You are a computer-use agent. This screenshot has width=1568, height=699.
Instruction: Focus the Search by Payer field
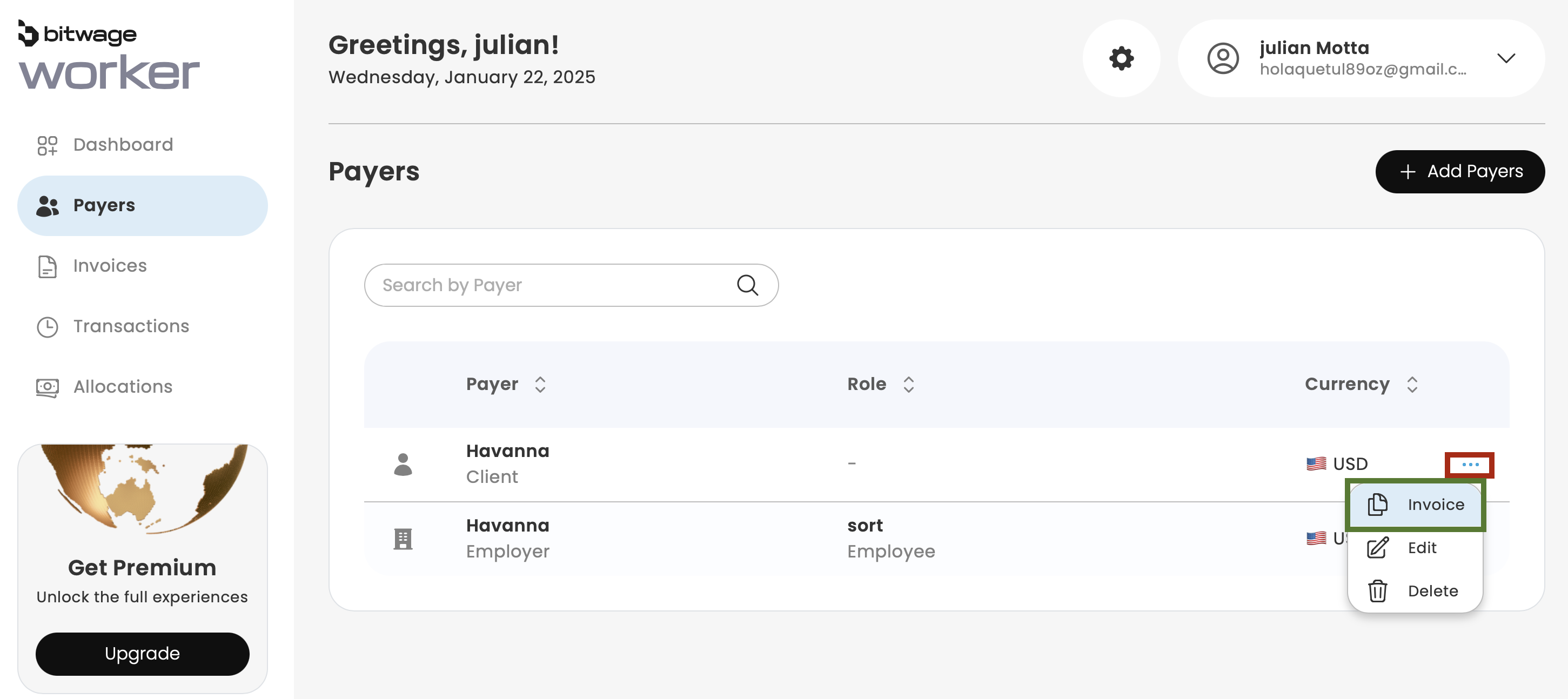point(554,285)
